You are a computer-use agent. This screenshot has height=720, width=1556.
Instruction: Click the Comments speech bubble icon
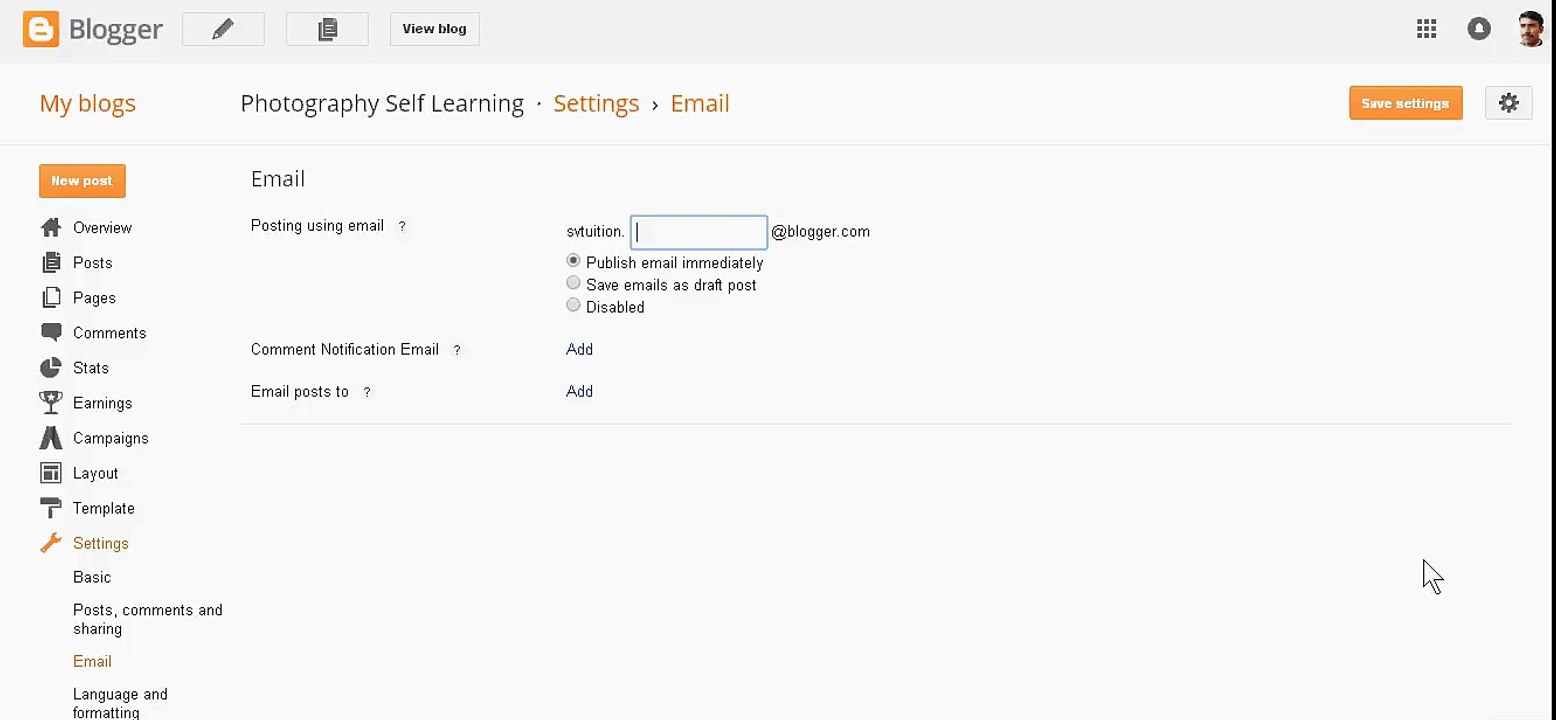(x=51, y=333)
